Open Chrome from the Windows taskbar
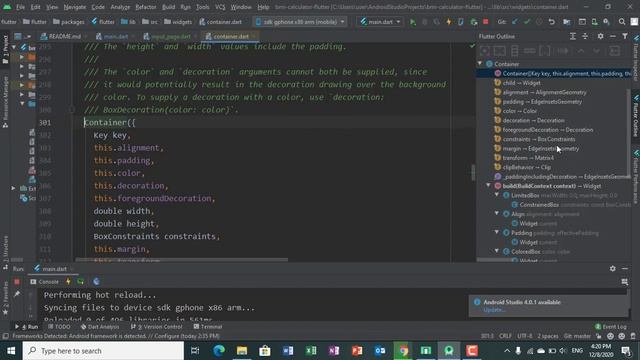 point(403,351)
